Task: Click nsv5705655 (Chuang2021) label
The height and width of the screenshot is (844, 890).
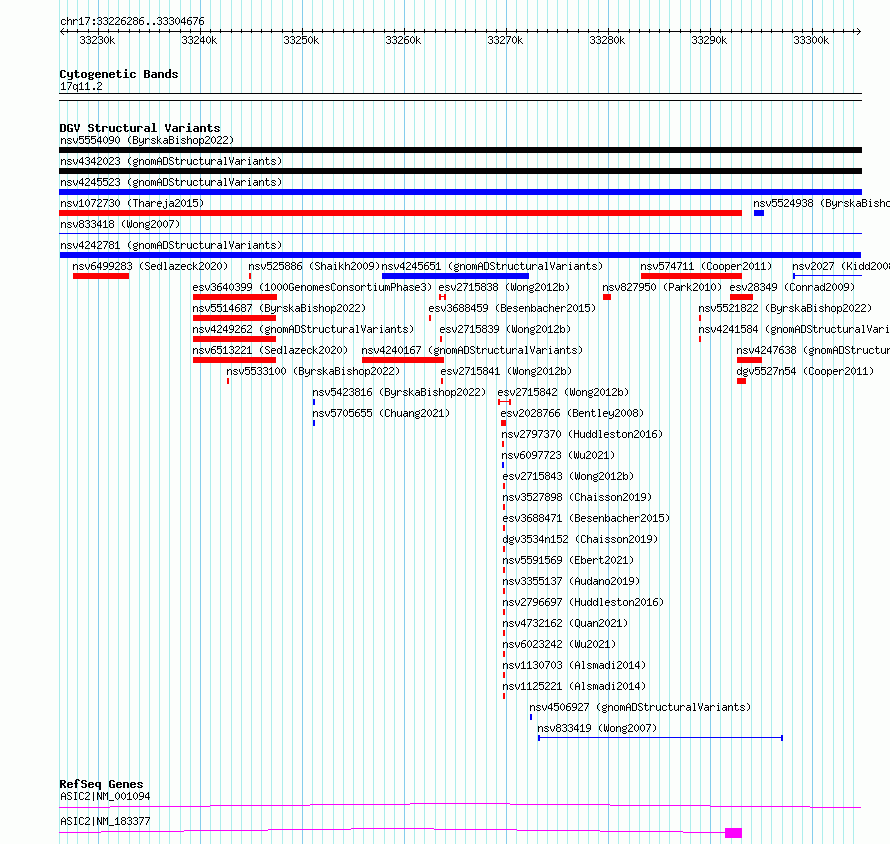Action: point(381,413)
